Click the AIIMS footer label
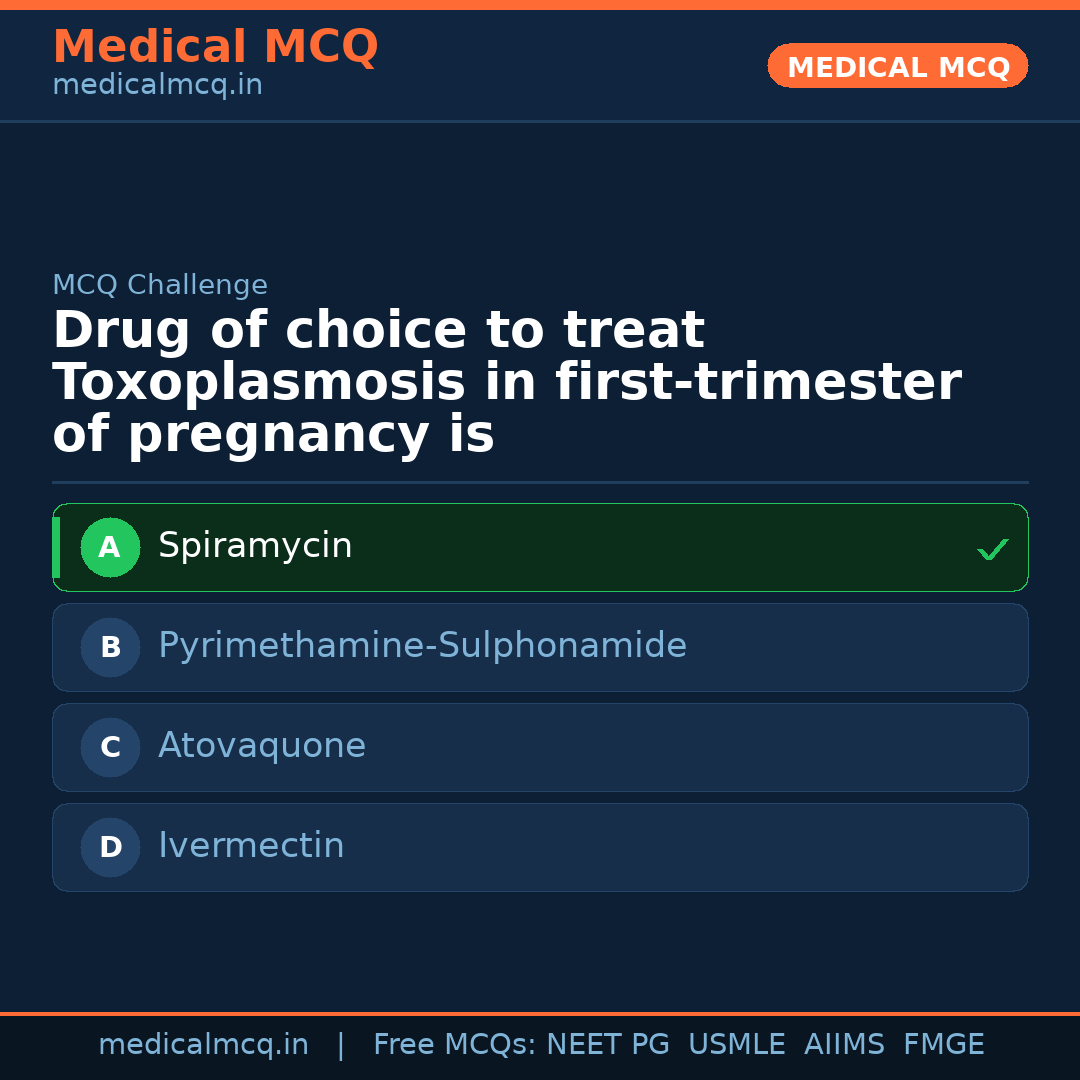Viewport: 1080px width, 1080px height. click(844, 1045)
